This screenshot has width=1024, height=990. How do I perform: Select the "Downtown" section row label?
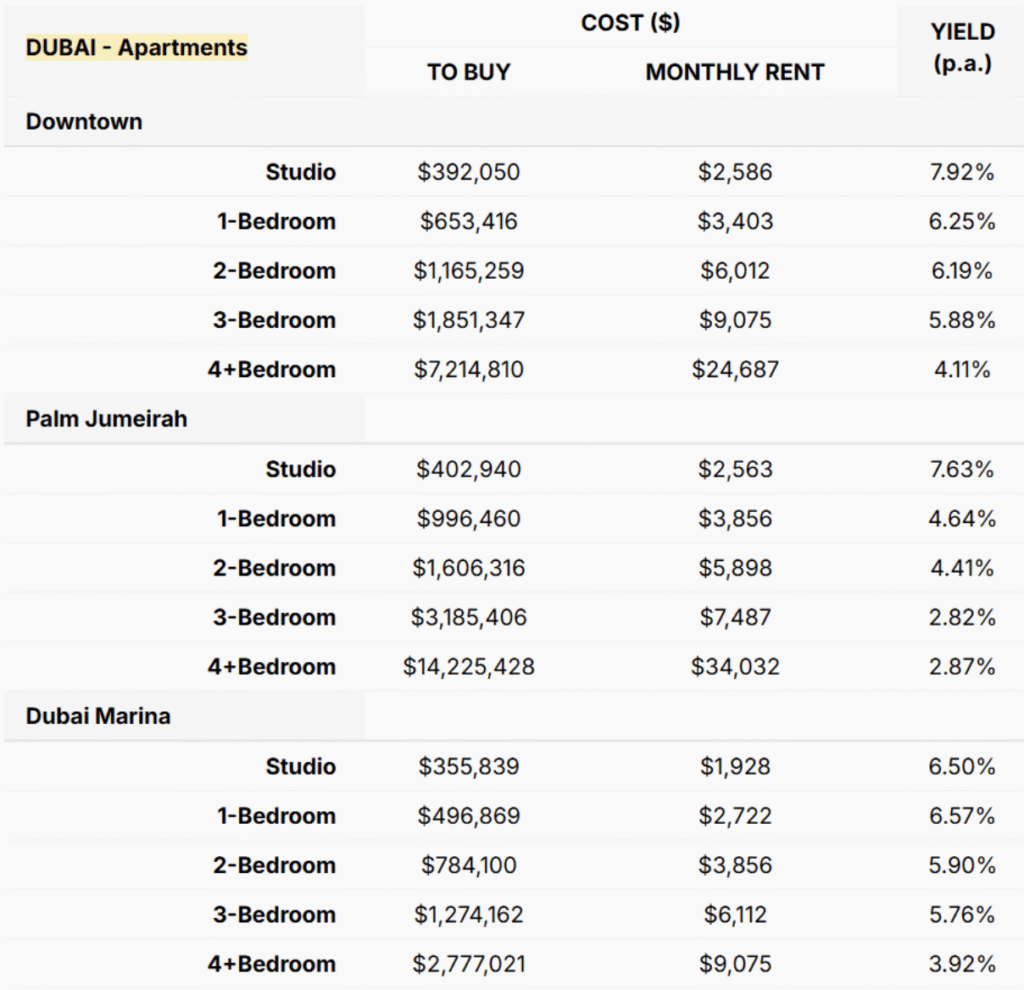pos(85,122)
